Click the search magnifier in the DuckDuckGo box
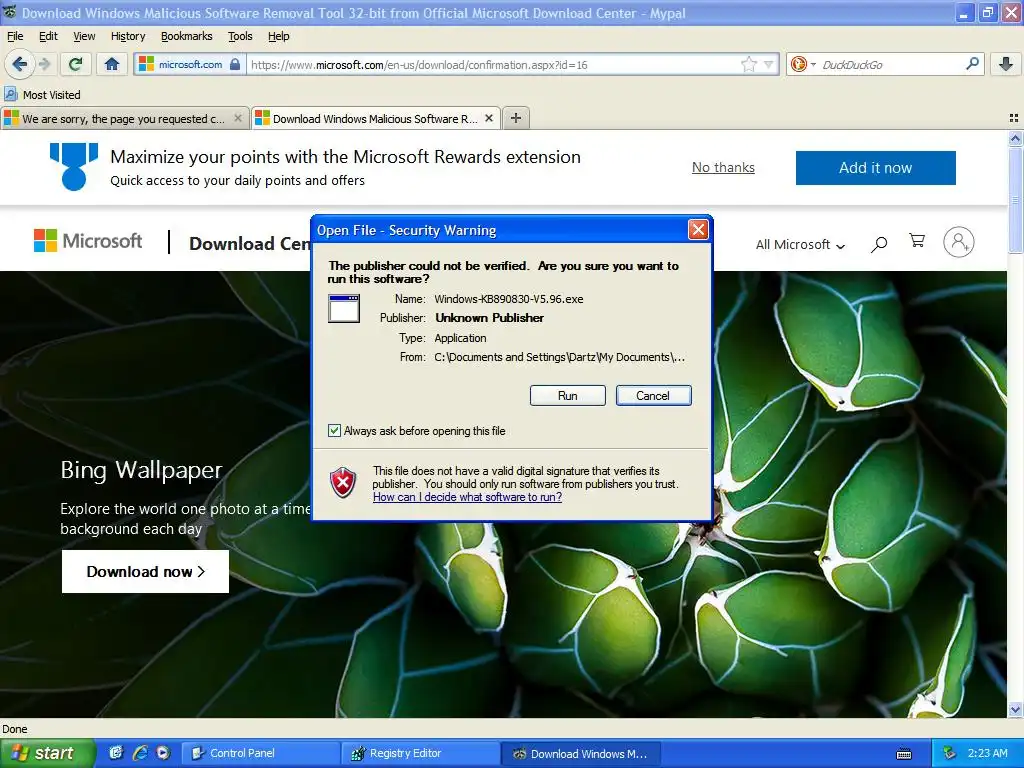The height and width of the screenshot is (768, 1024). tap(972, 63)
